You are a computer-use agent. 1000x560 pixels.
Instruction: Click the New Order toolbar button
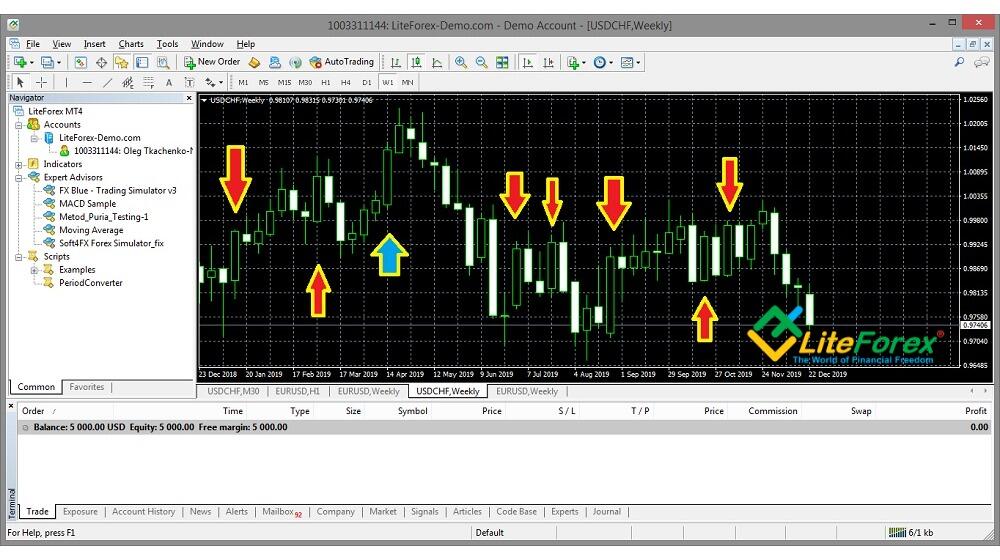211,62
